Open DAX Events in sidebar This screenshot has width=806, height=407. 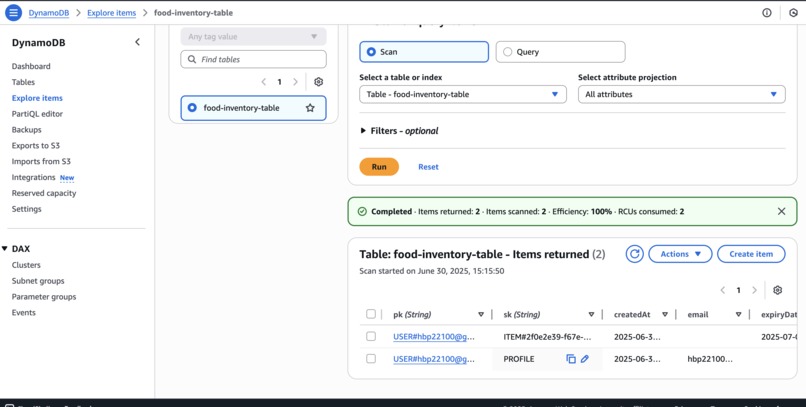point(24,312)
